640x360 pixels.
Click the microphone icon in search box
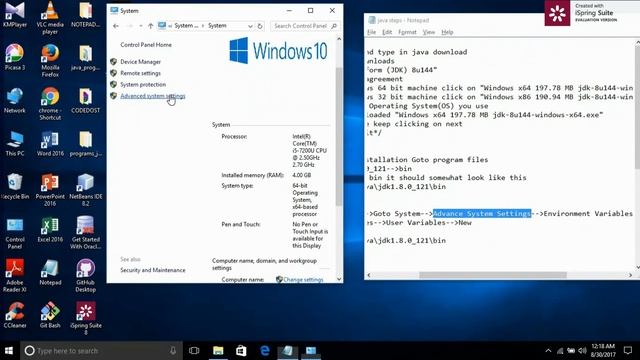[173, 351]
